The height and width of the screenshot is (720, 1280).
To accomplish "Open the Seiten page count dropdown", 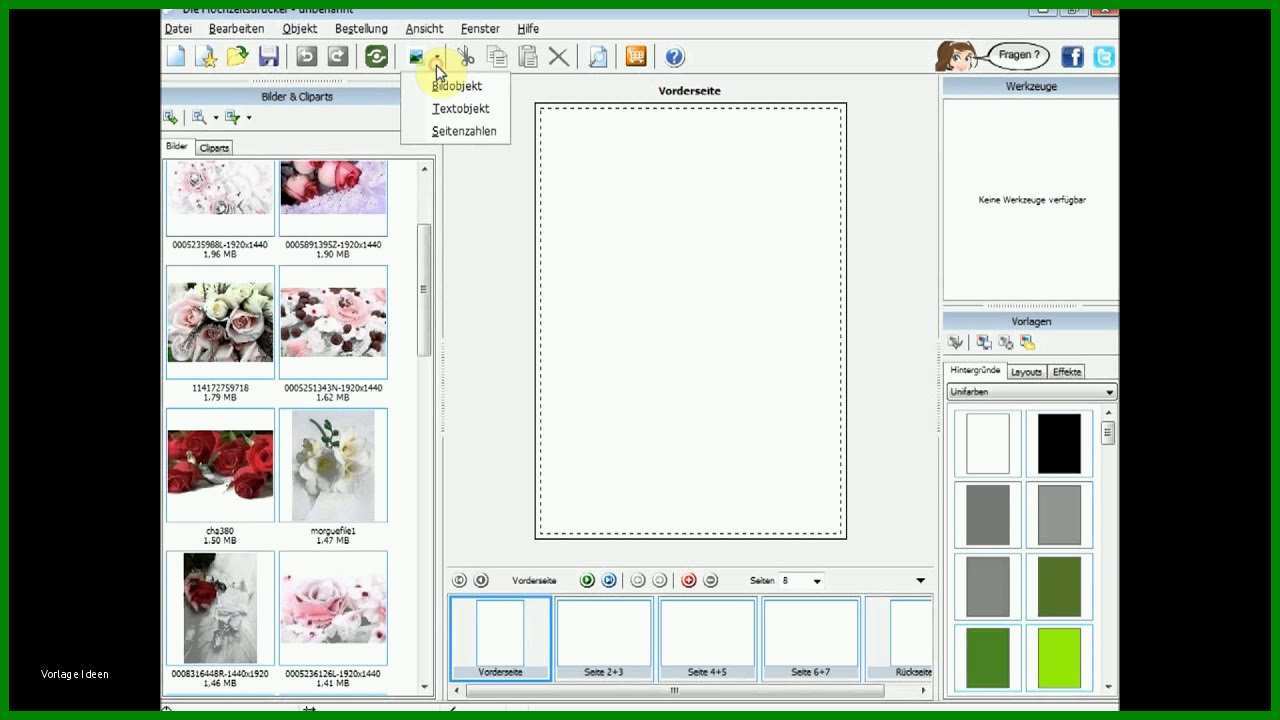I will coord(817,581).
